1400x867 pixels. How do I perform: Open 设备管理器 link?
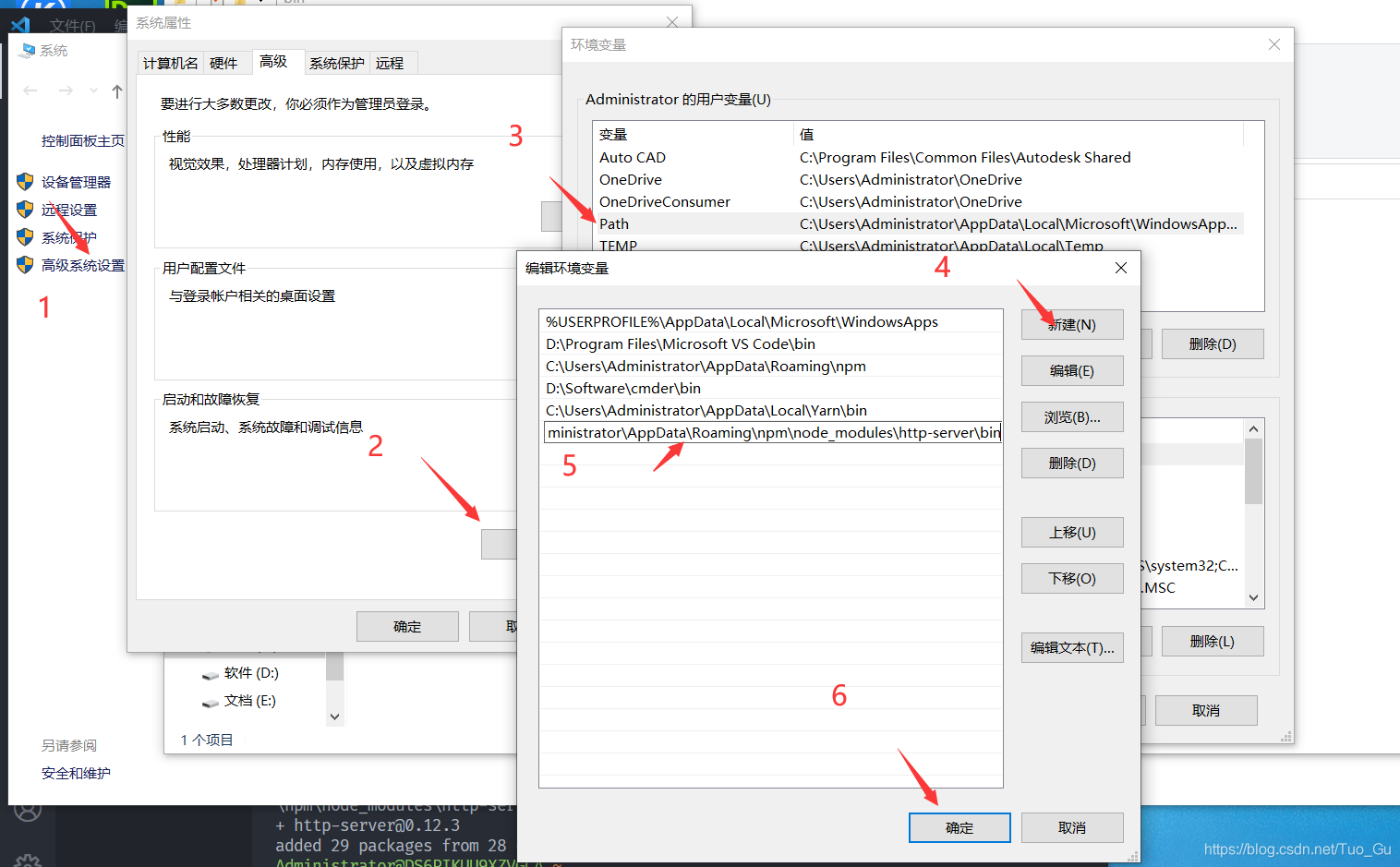76,182
